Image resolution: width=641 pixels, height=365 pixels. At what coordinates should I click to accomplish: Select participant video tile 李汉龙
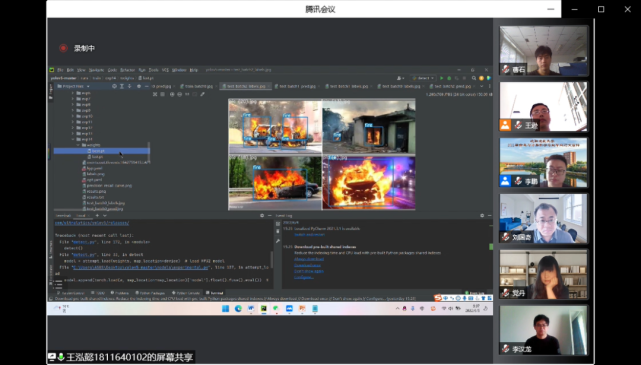(x=543, y=330)
